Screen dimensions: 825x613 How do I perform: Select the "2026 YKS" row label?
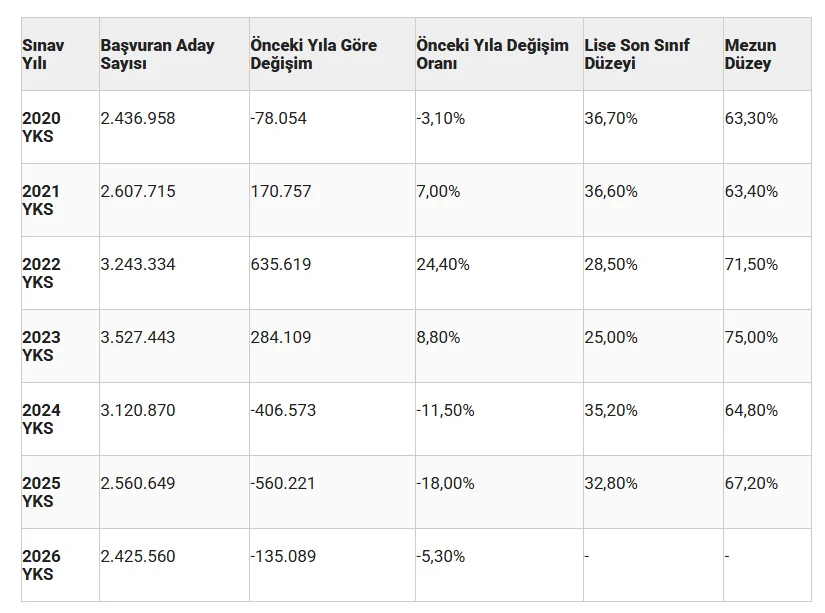pyautogui.click(x=41, y=565)
